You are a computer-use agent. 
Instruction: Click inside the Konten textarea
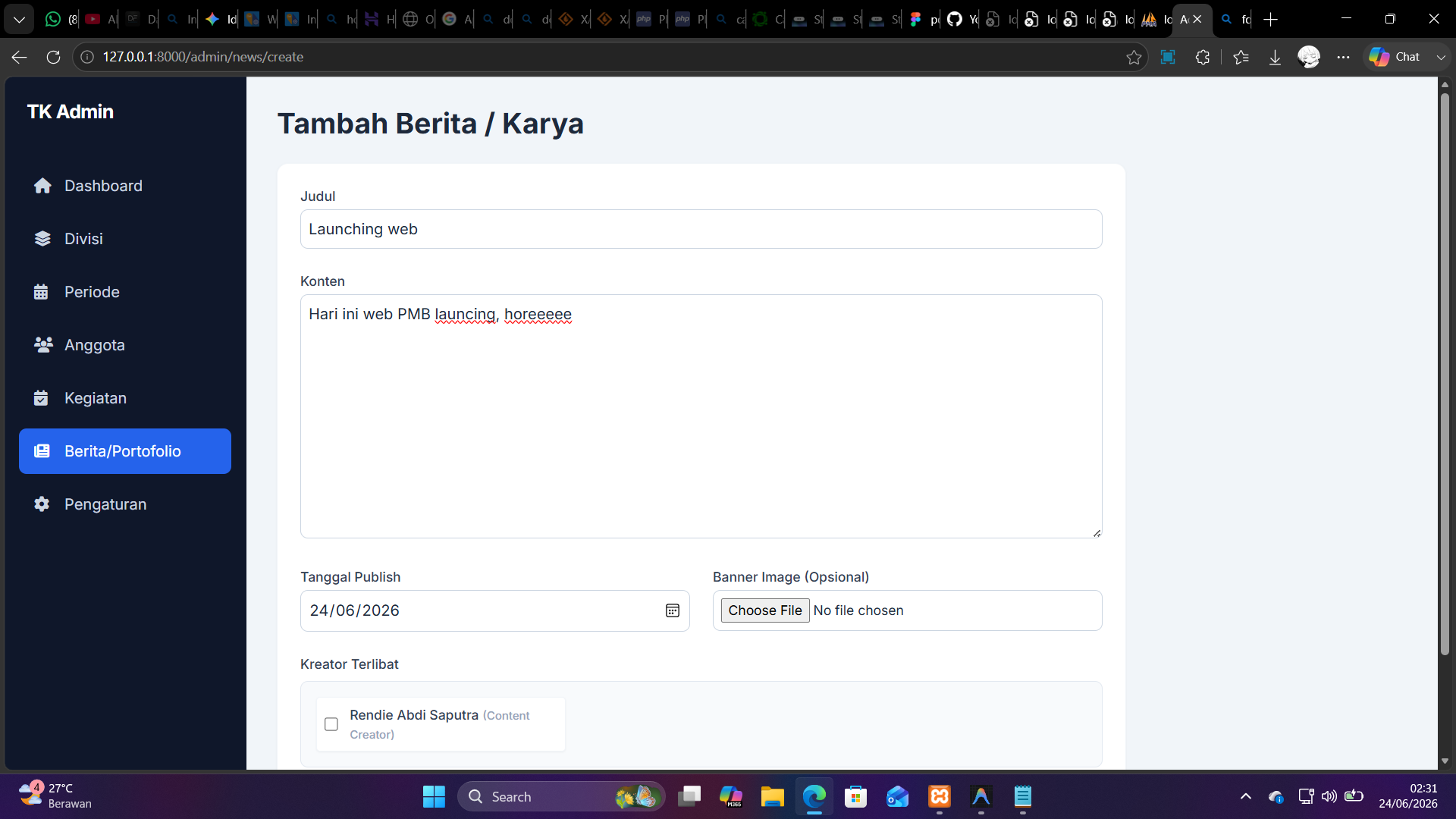701,416
